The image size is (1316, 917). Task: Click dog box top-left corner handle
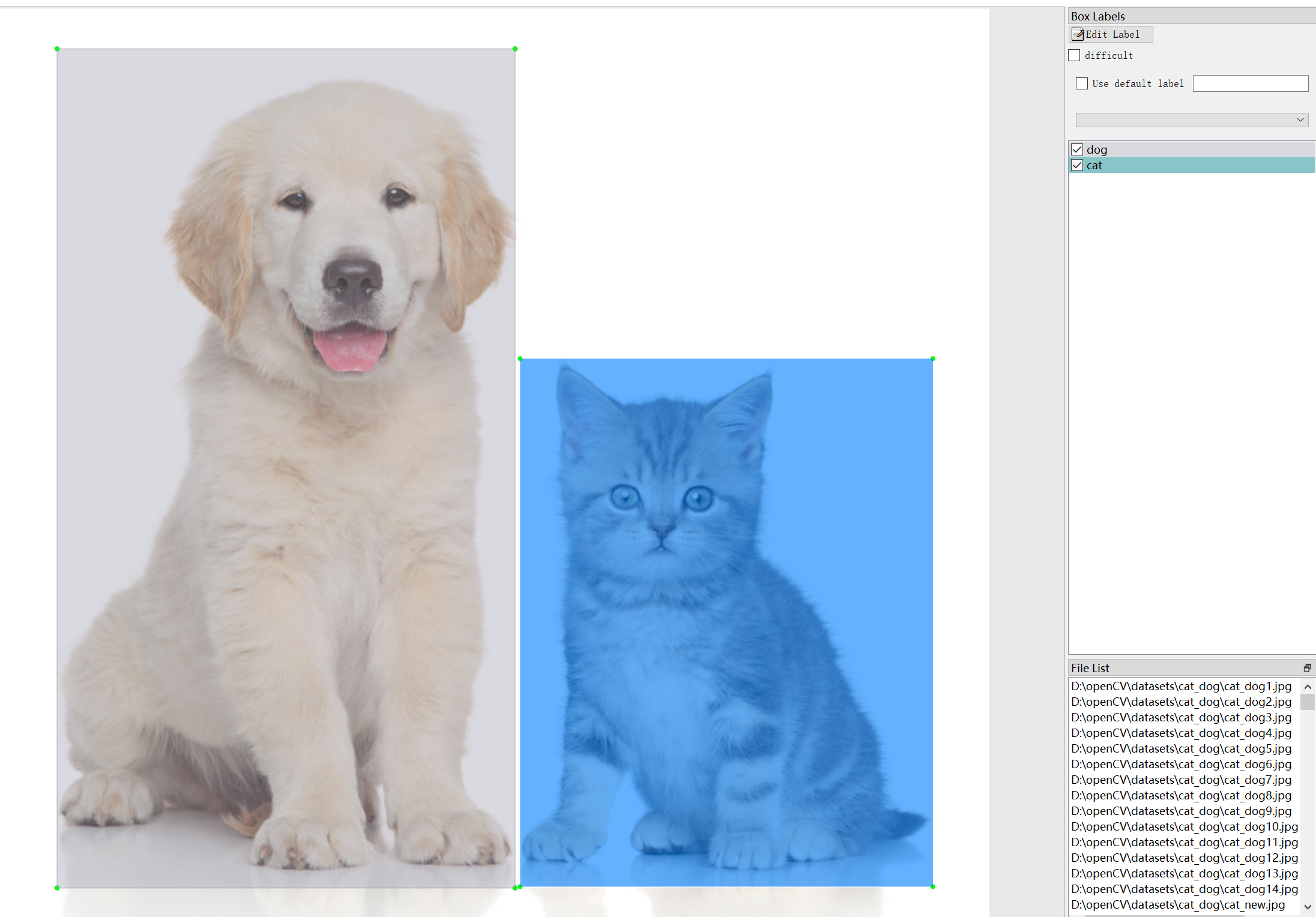click(x=57, y=49)
